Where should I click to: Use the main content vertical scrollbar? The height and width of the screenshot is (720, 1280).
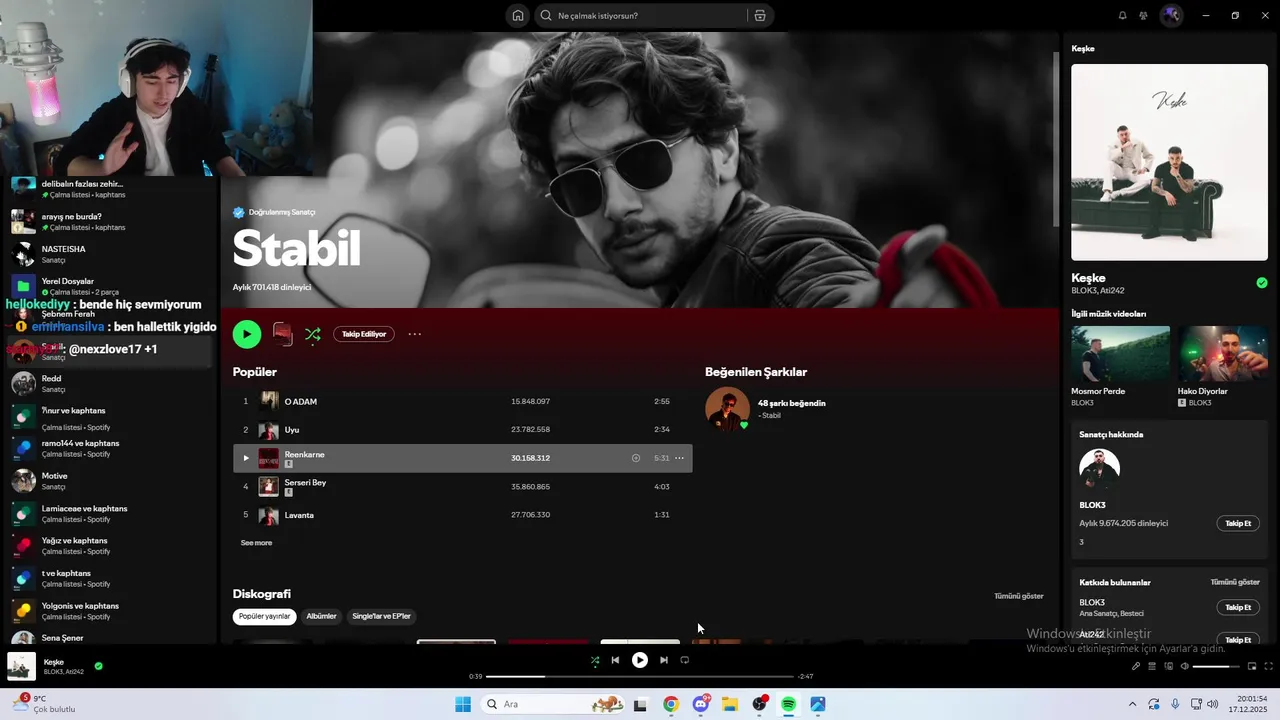pos(1056,138)
